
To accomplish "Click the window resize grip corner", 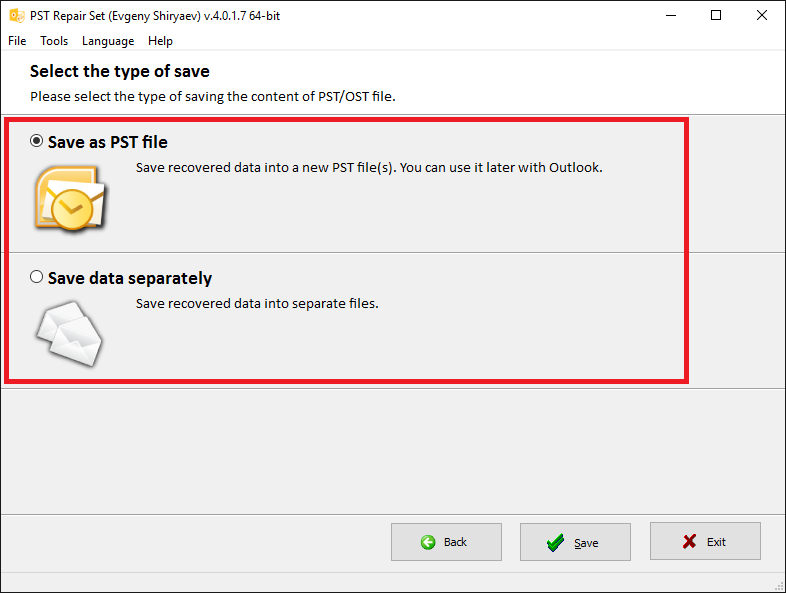I will [779, 586].
